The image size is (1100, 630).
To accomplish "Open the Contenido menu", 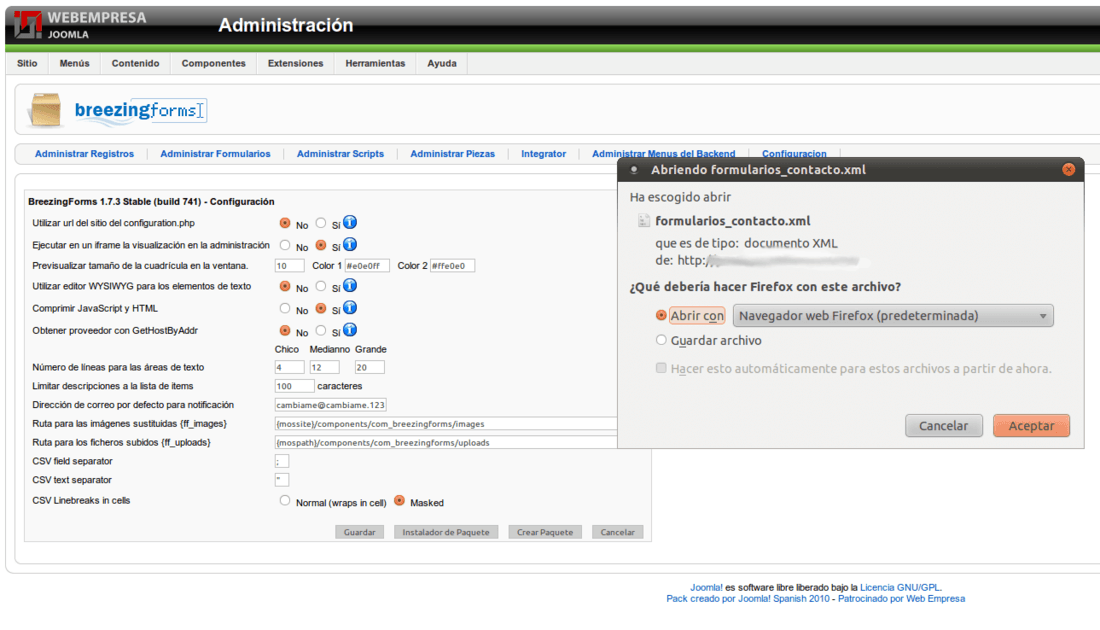I will pos(135,63).
